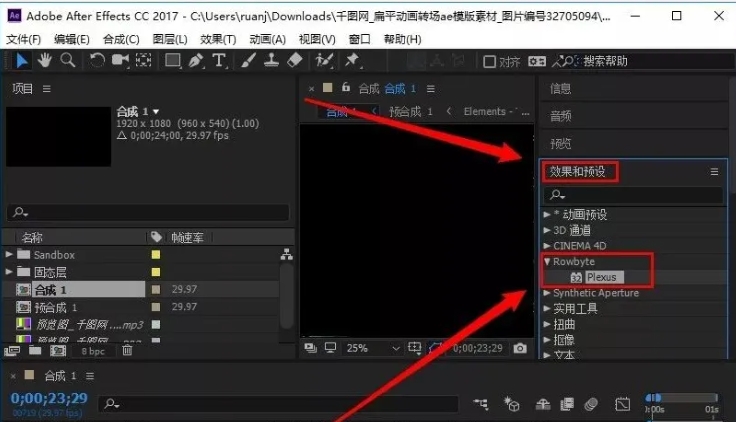Click the snapshot camera icon in viewer
The height and width of the screenshot is (422, 736).
[520, 348]
